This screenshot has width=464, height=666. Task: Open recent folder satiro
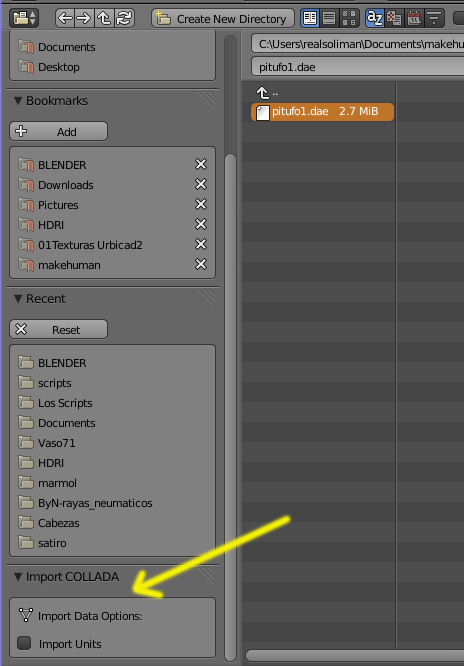[x=112, y=543]
